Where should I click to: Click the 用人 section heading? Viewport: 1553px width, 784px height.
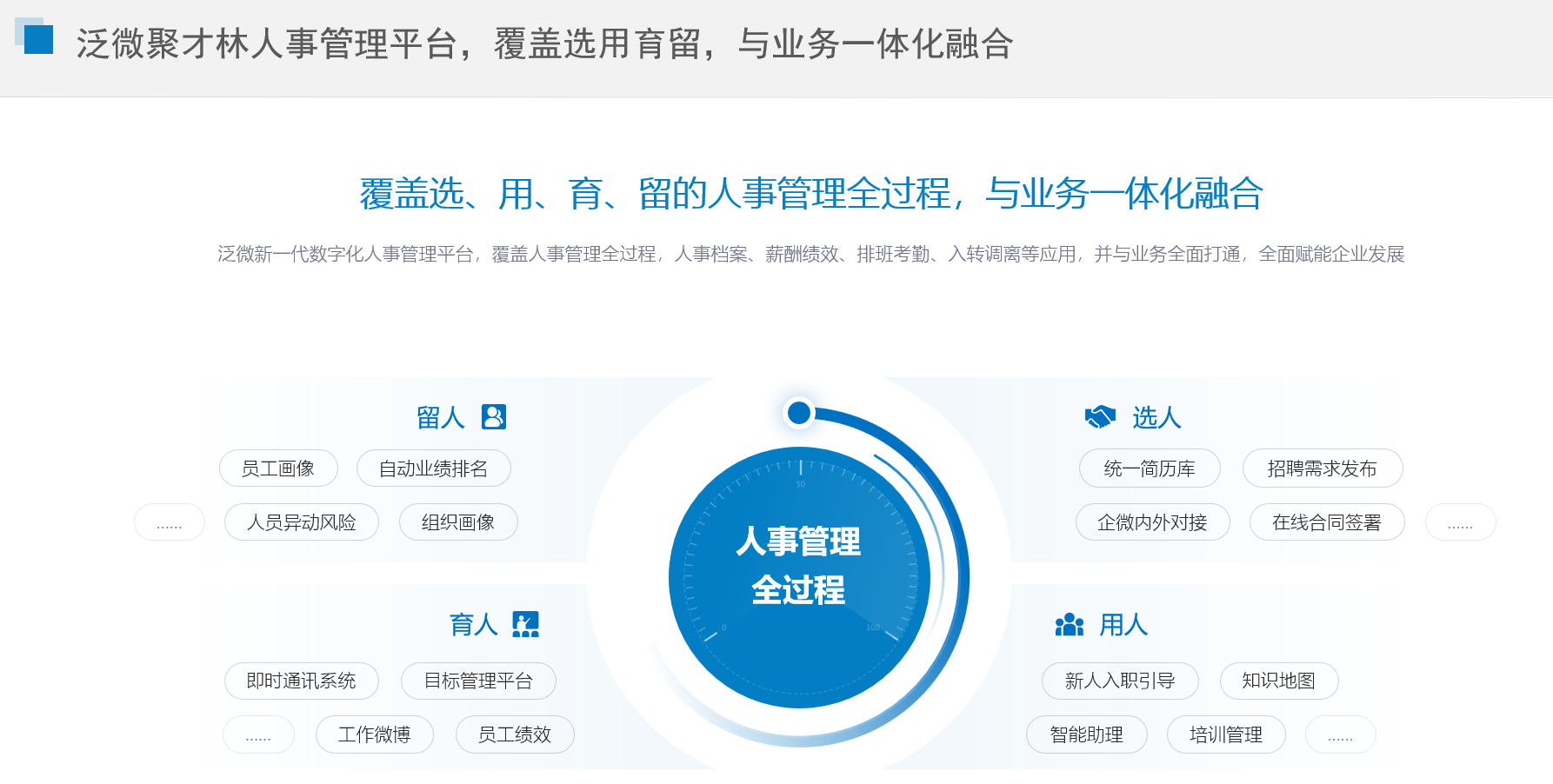pyautogui.click(x=1123, y=625)
